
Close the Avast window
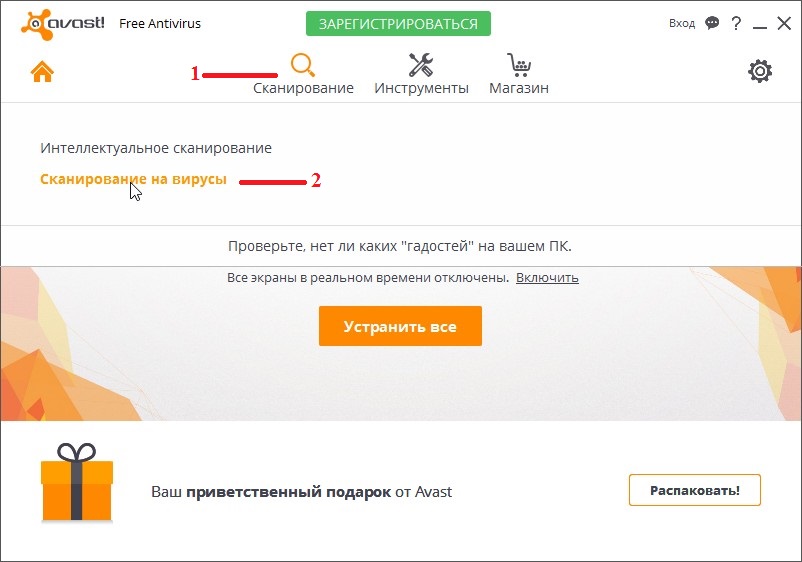[784, 22]
